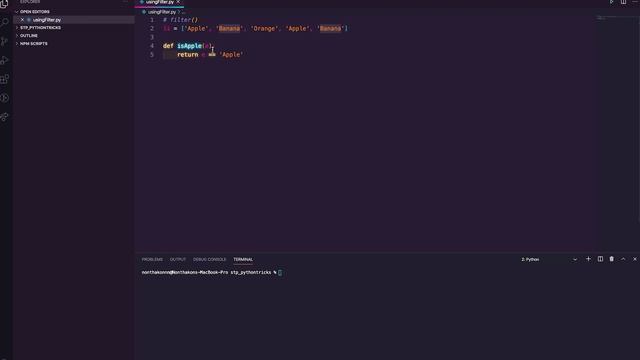640x360 pixels.
Task: Click the first 'Banana' string in the list
Action: pyautogui.click(x=229, y=28)
